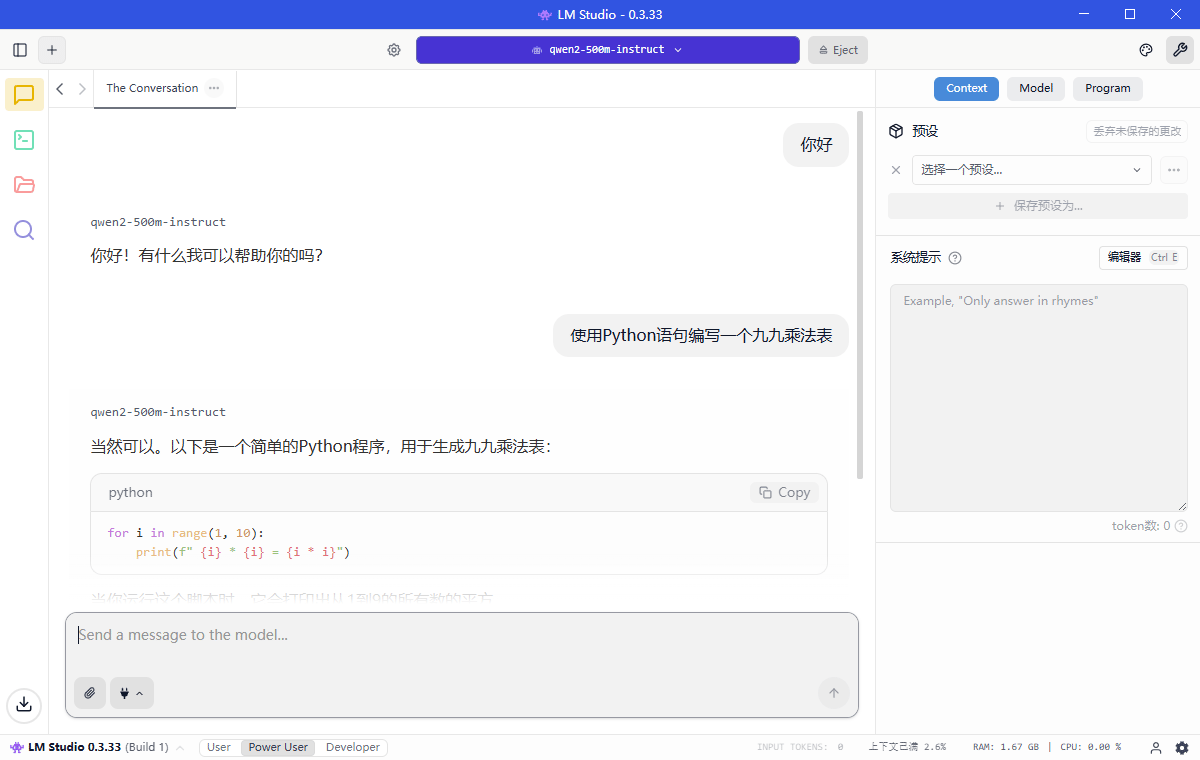This screenshot has width=1200, height=760.
Task: Switch to the Model tab
Action: tap(1035, 88)
